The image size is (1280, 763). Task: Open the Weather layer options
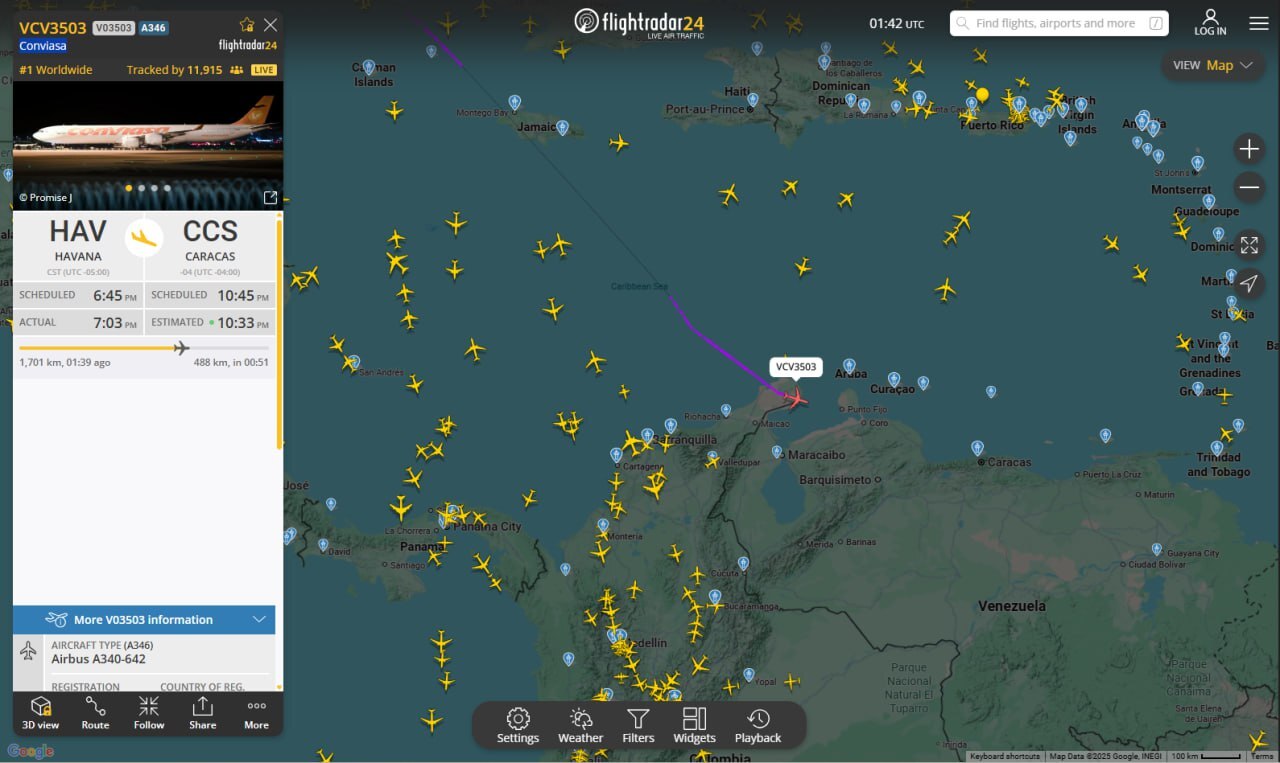(x=580, y=725)
